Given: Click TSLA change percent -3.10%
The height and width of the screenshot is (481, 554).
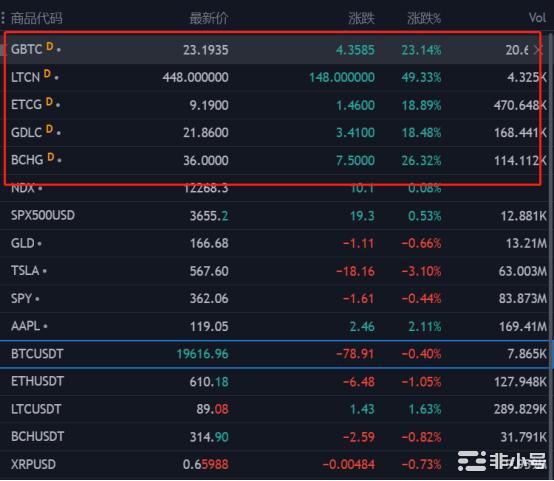Looking at the screenshot, I should tap(422, 271).
